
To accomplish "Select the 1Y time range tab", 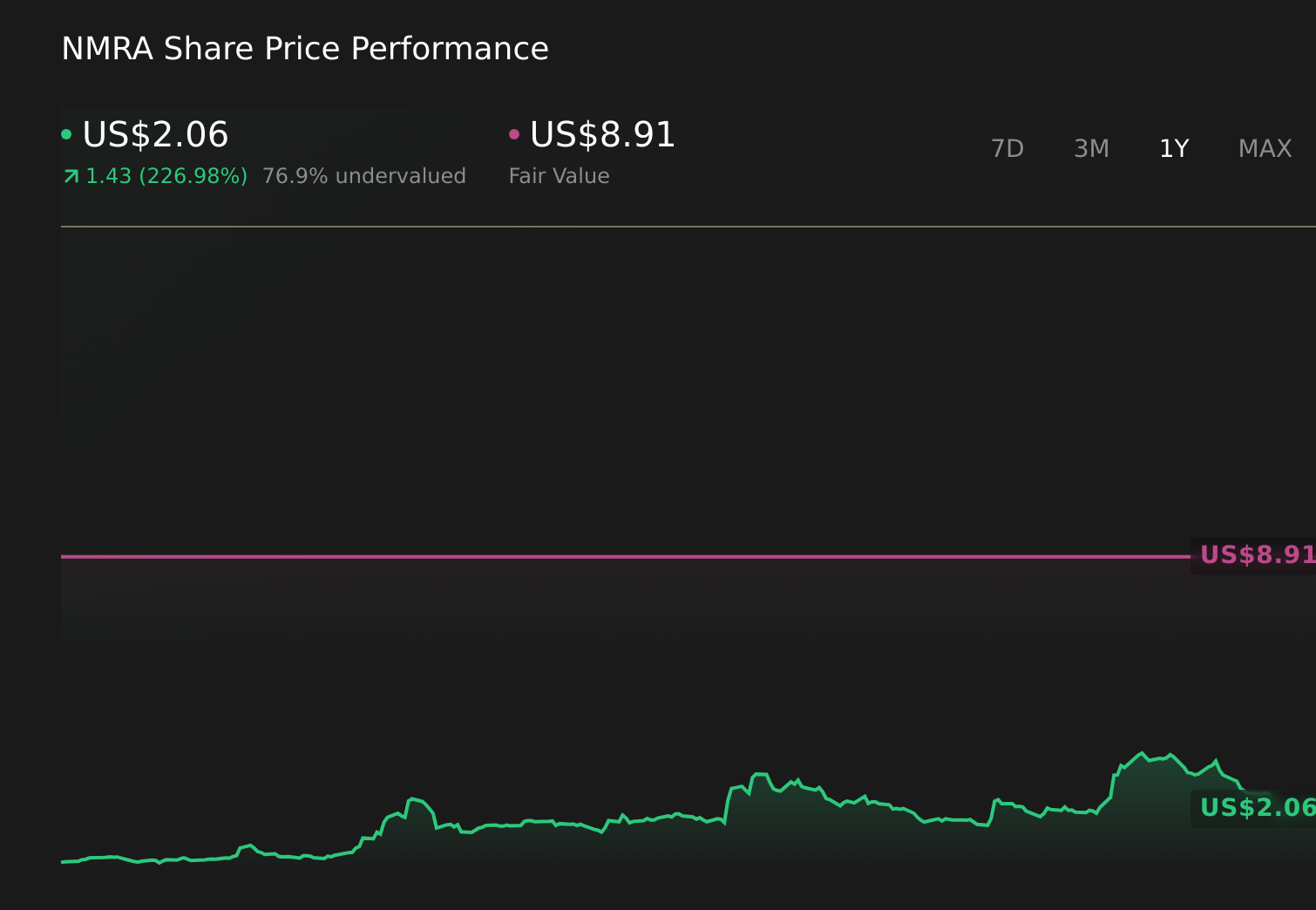I will [1174, 148].
